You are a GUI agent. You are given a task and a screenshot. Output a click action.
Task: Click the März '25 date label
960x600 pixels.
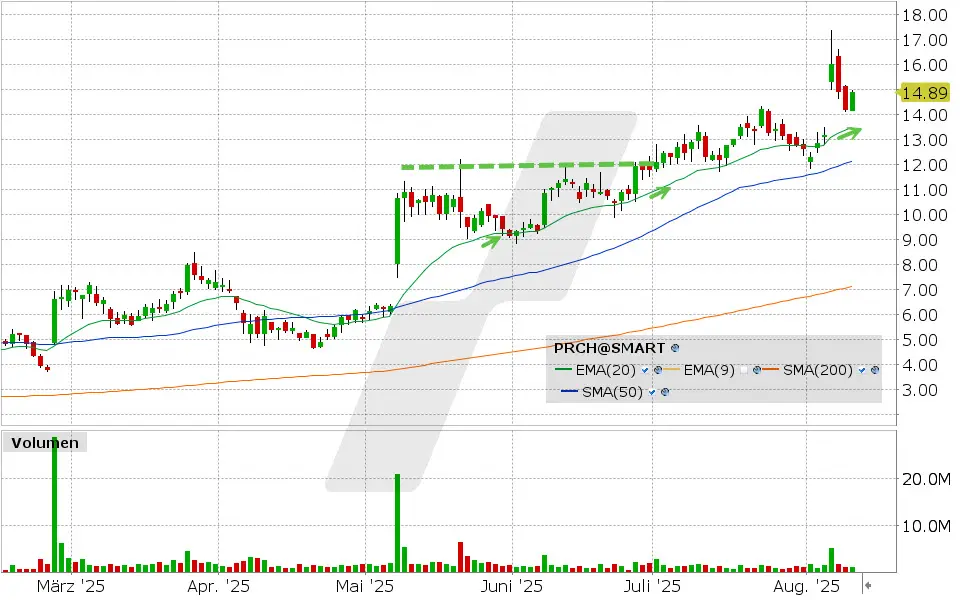point(70,587)
